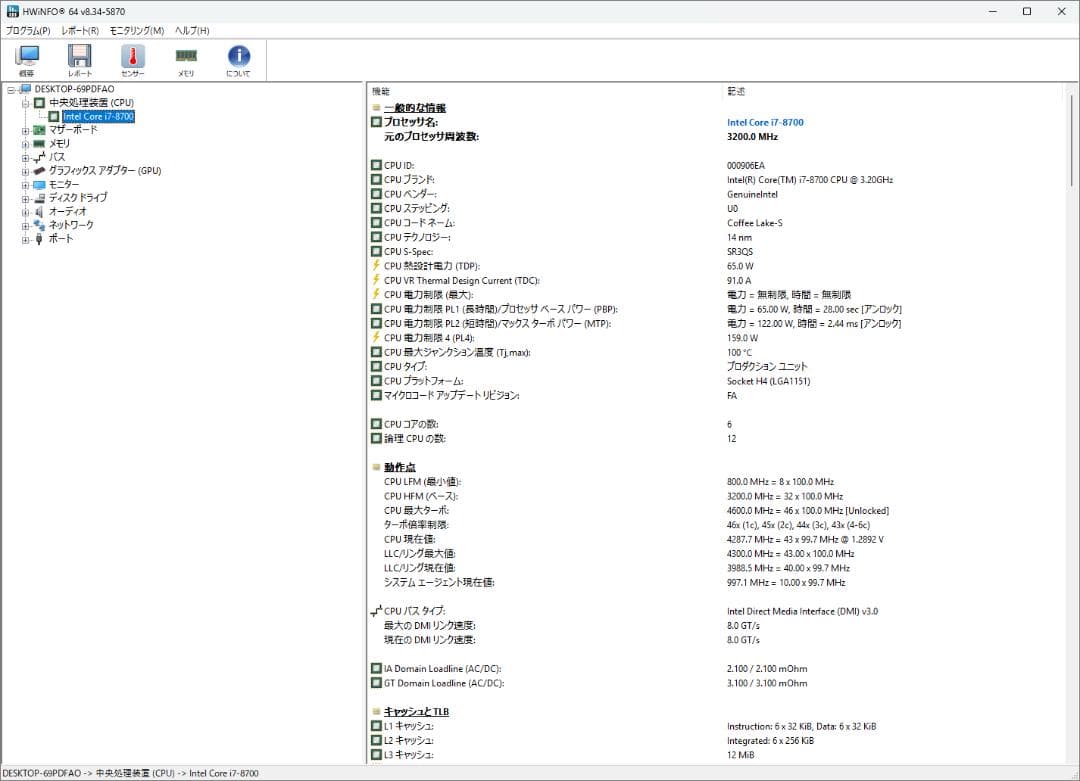Expand the グラフィックスアダプター (GPU) node
Image resolution: width=1080 pixels, height=781 pixels.
pos(26,170)
